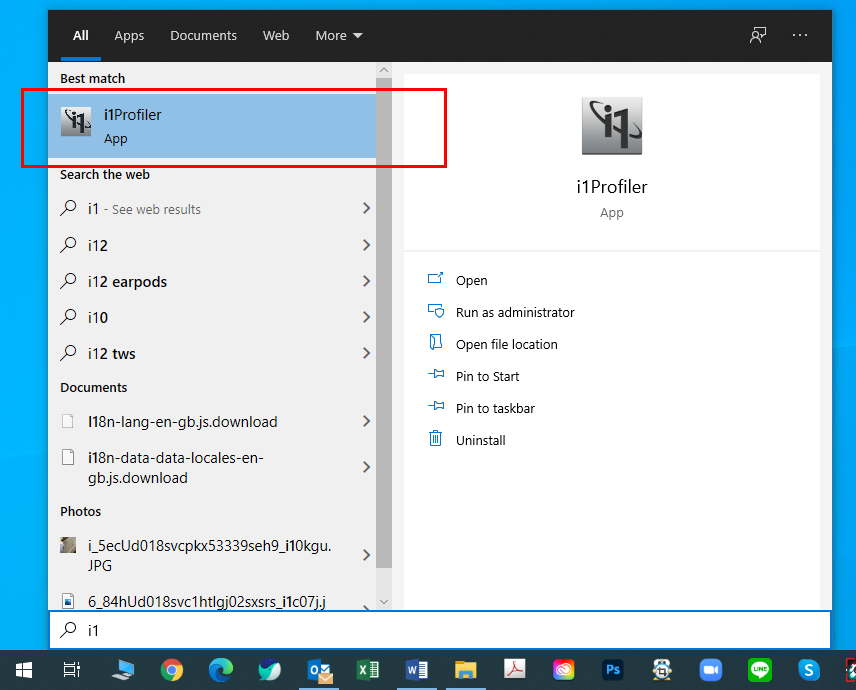Click the large i1Profiler icon in details pane
The image size is (856, 690).
point(611,126)
